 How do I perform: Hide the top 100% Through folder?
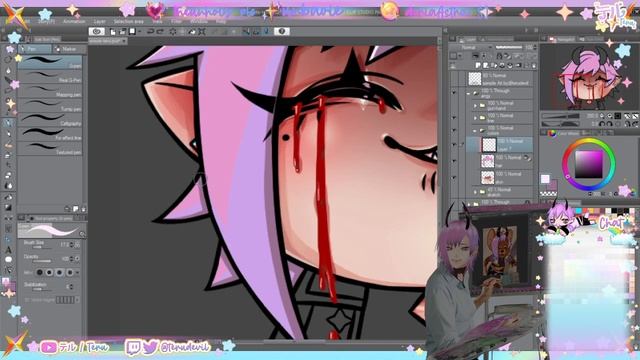(454, 93)
